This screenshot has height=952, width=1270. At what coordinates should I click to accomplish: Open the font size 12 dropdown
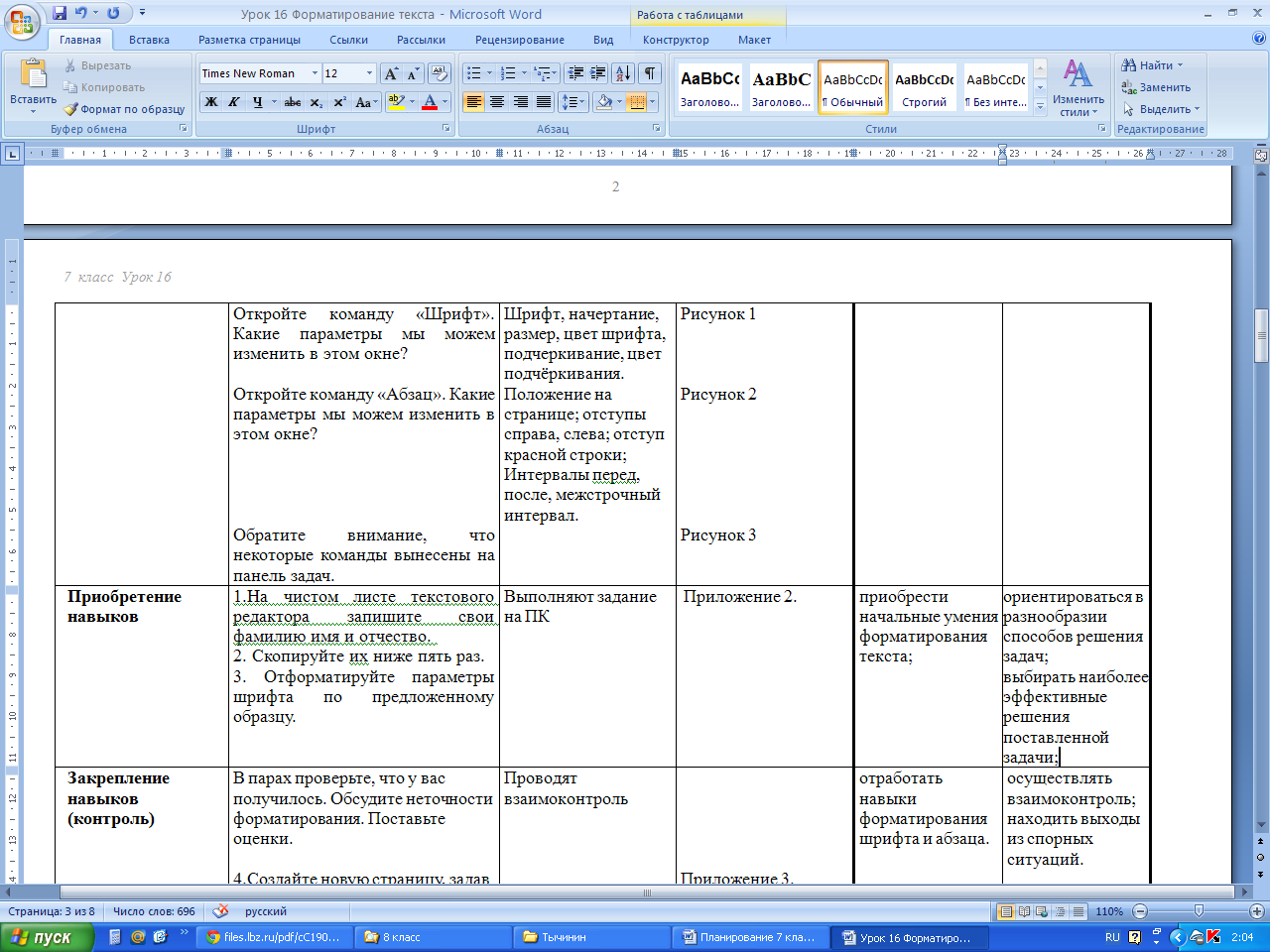click(369, 73)
